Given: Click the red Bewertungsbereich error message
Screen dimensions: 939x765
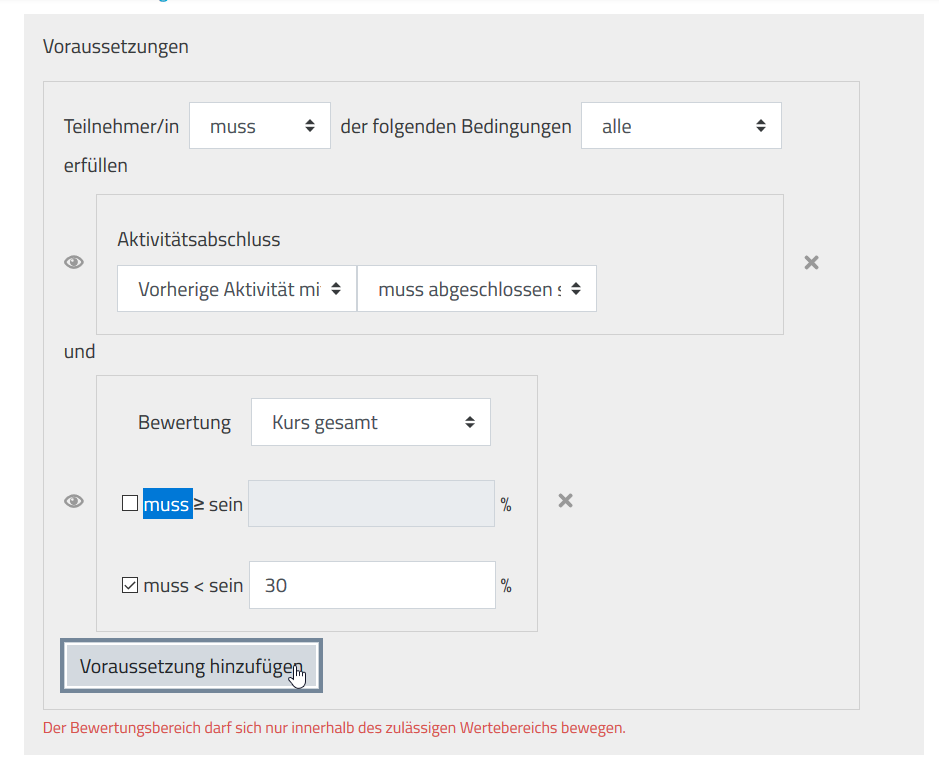Looking at the screenshot, I should pyautogui.click(x=334, y=728).
